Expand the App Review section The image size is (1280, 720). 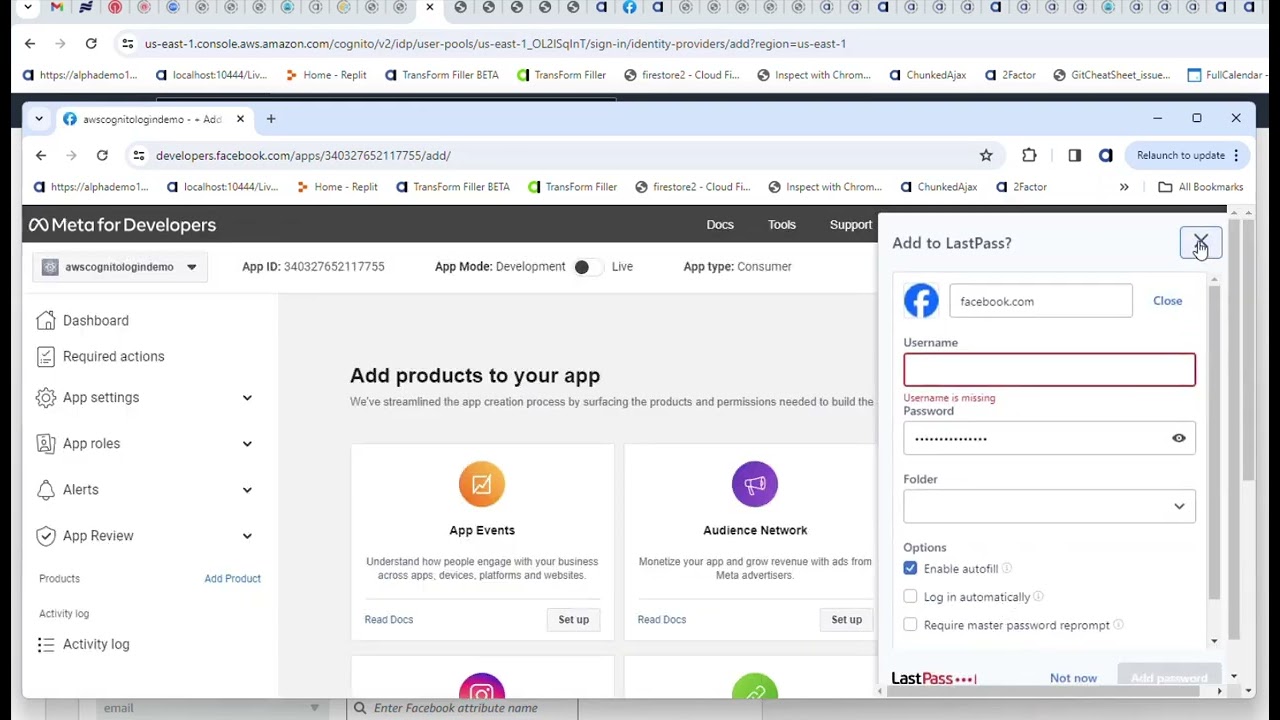click(x=247, y=536)
